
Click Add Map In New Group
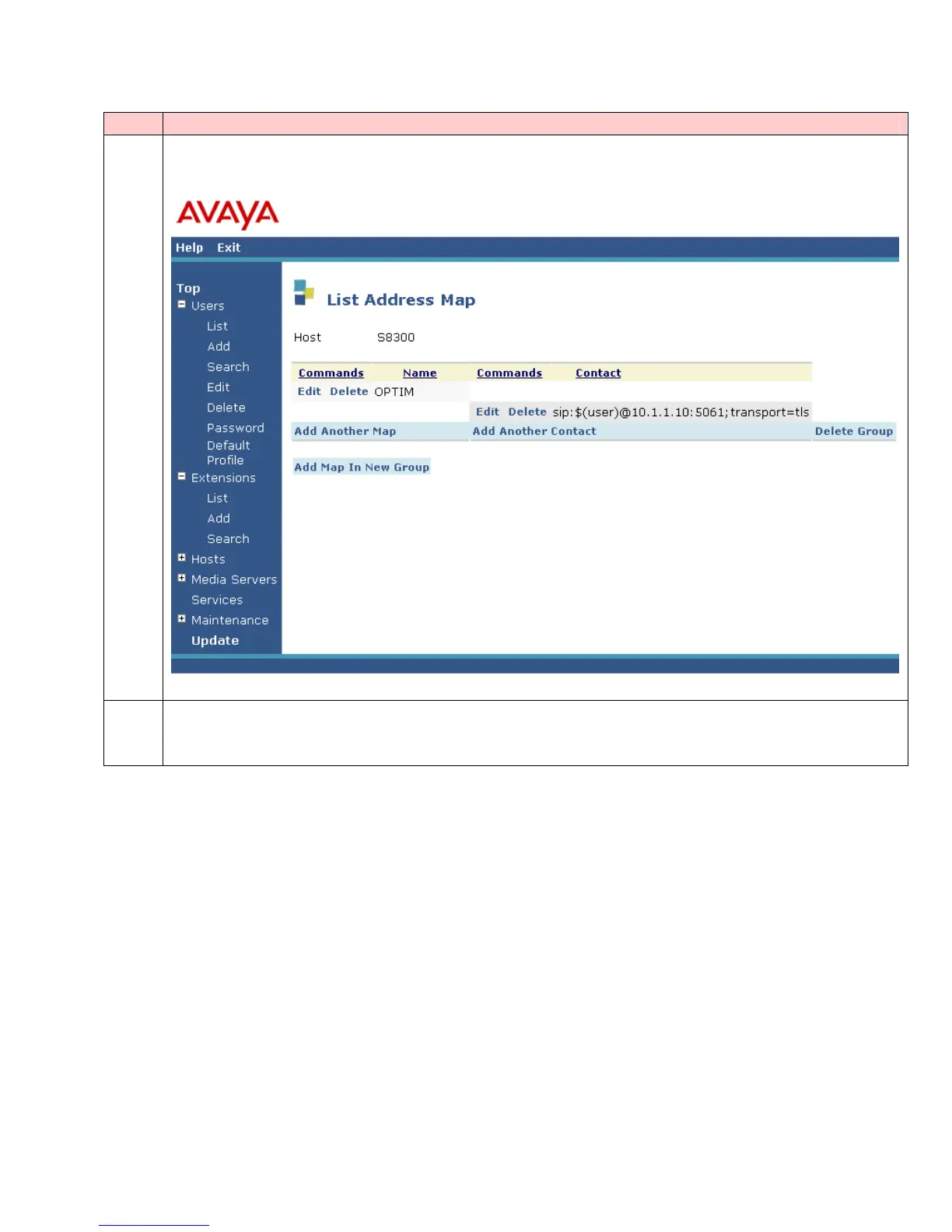coord(362,467)
